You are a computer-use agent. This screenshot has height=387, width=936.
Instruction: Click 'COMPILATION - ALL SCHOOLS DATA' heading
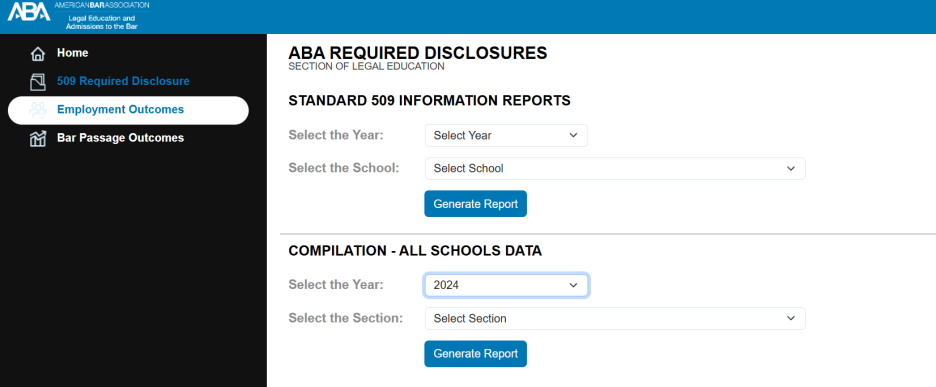(415, 251)
